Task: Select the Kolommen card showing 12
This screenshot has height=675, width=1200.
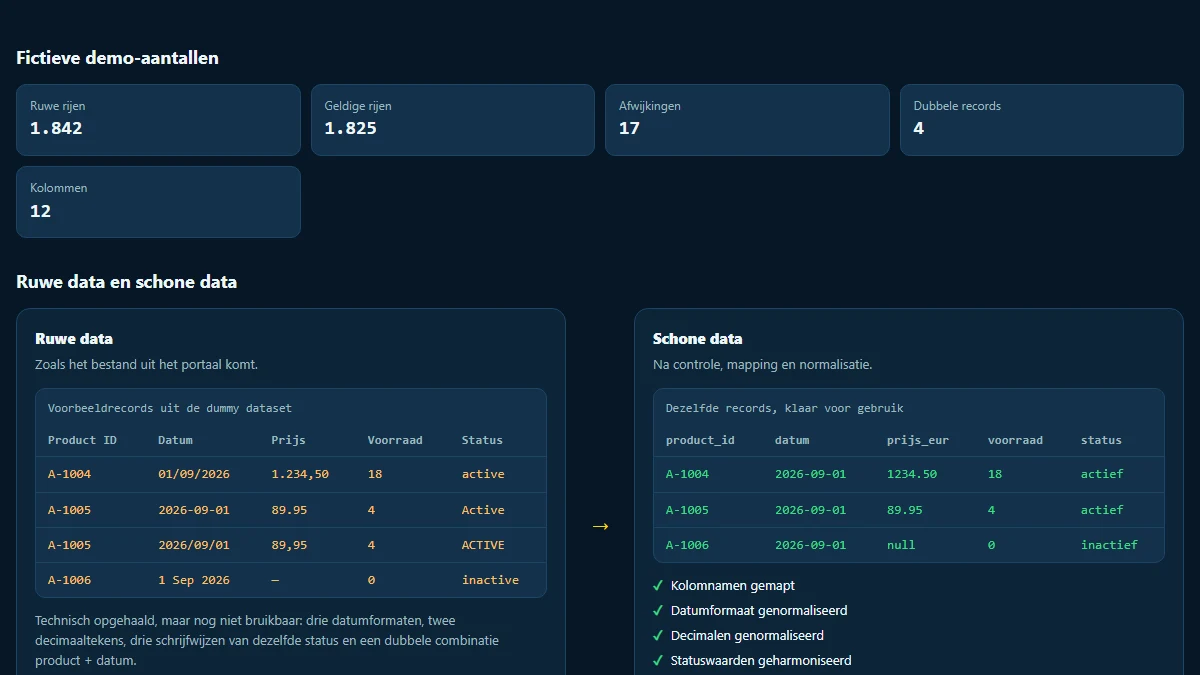Action: pos(158,202)
